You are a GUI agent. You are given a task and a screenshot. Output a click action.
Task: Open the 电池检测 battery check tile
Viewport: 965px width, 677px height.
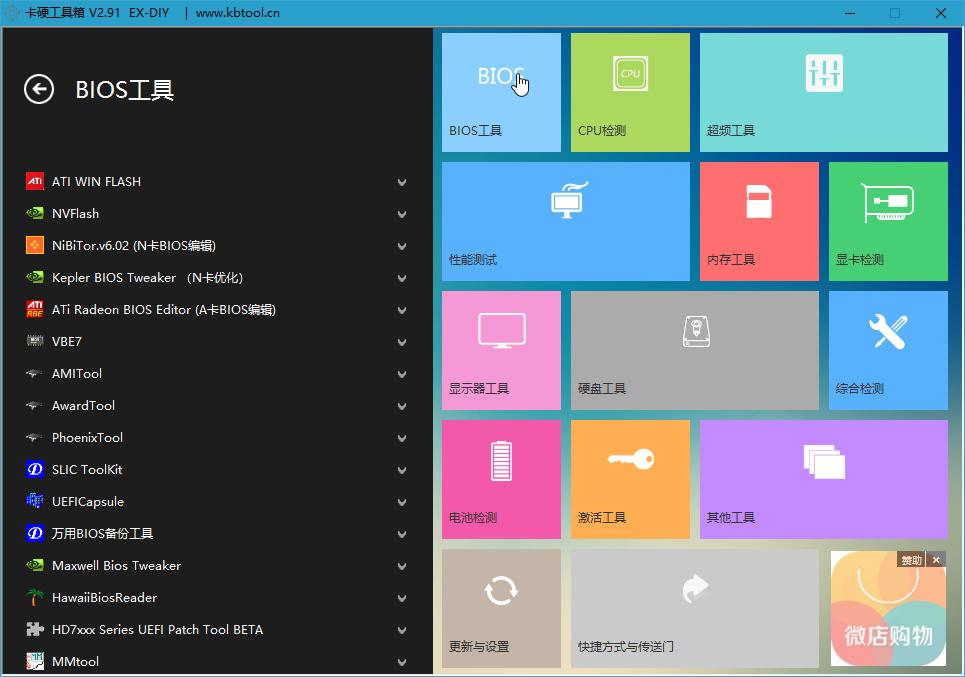pos(500,479)
